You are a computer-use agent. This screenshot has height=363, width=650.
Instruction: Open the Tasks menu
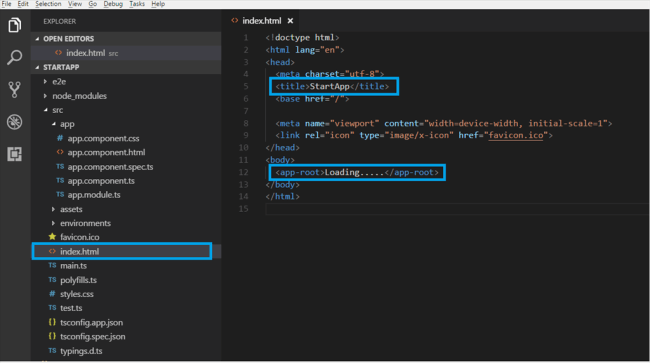click(x=137, y=4)
